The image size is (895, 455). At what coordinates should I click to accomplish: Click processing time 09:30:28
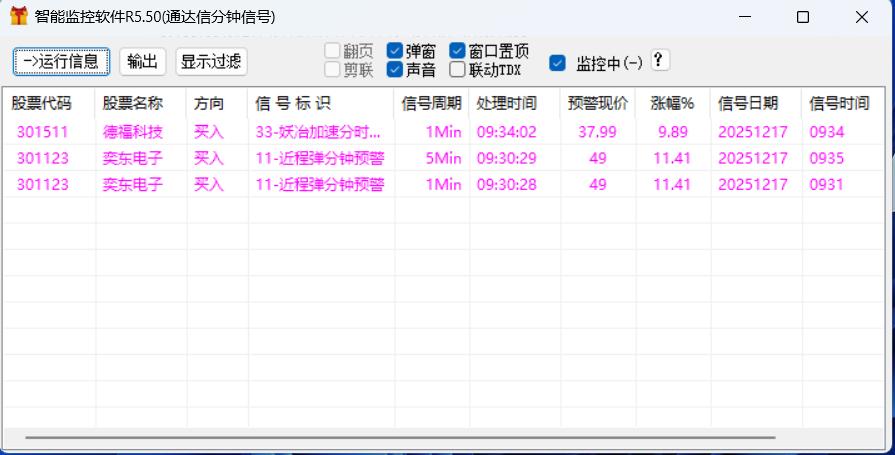pos(507,184)
